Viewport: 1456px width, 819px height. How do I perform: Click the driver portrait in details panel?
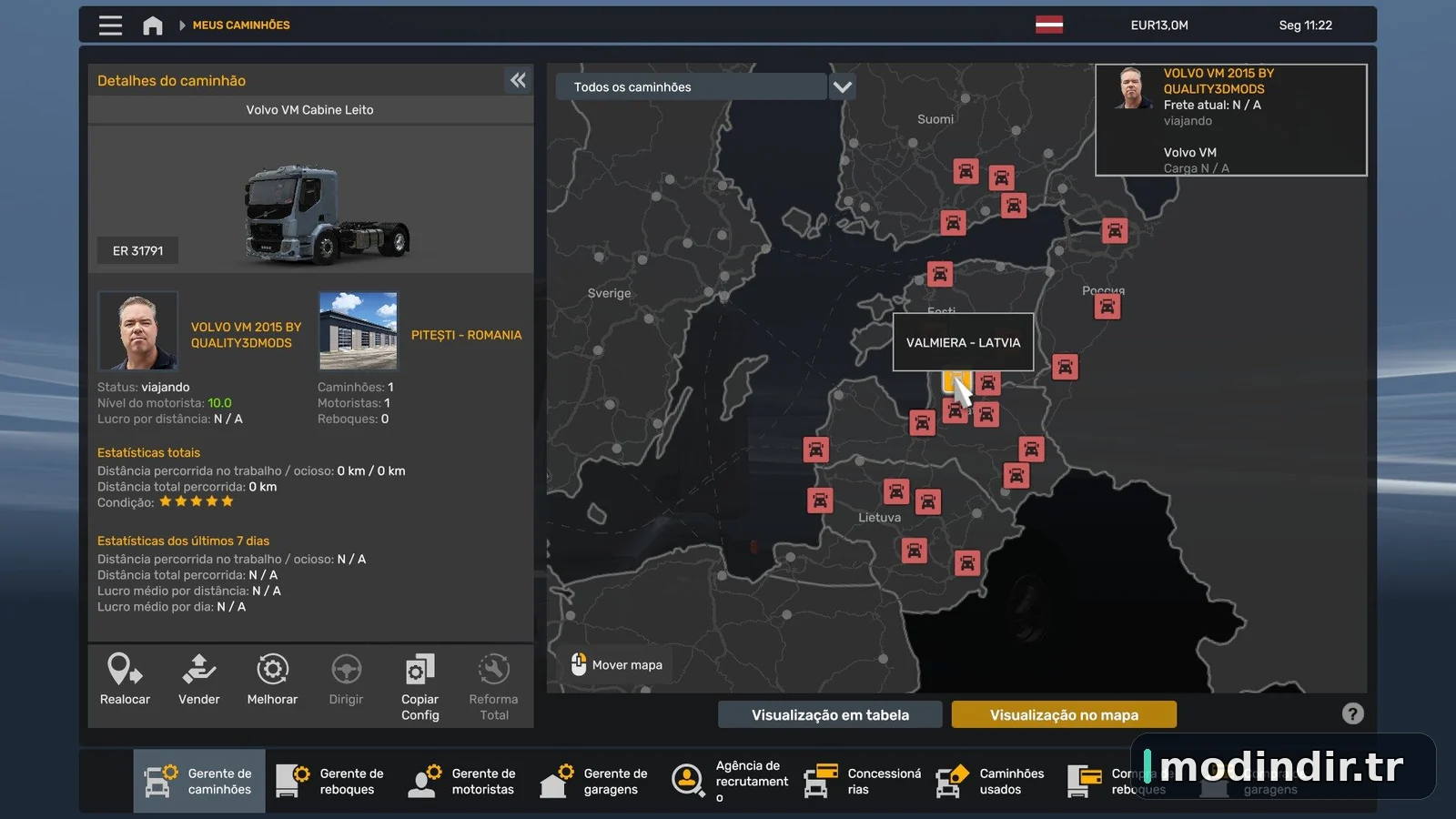coord(138,330)
